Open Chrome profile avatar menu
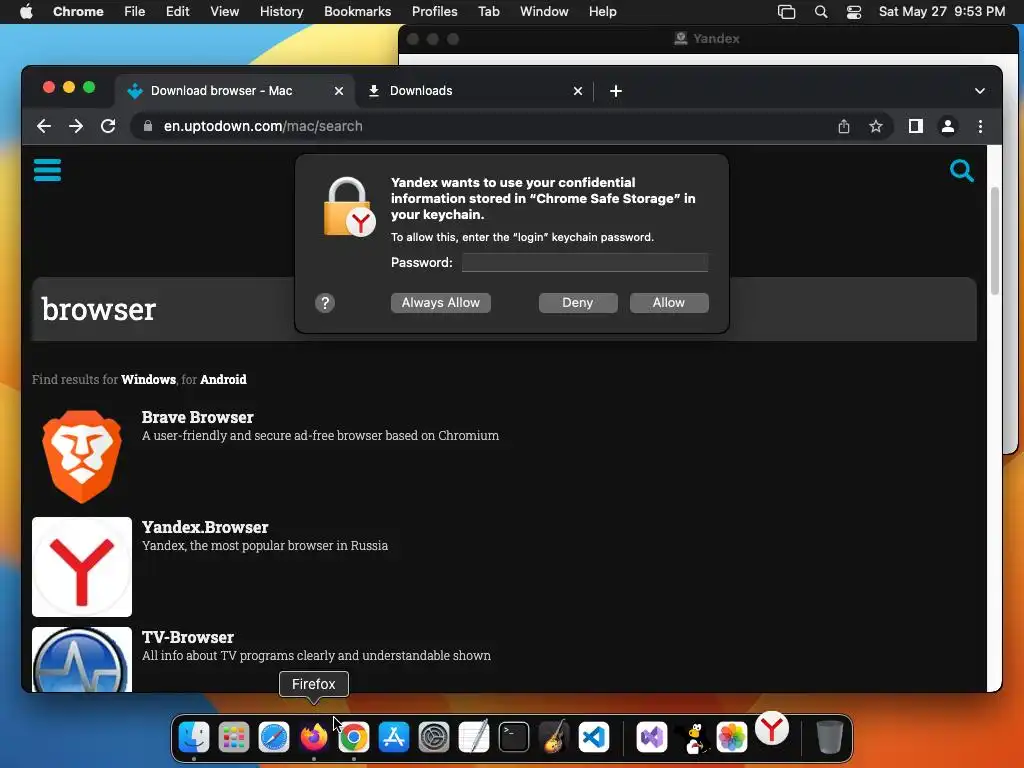 click(948, 126)
